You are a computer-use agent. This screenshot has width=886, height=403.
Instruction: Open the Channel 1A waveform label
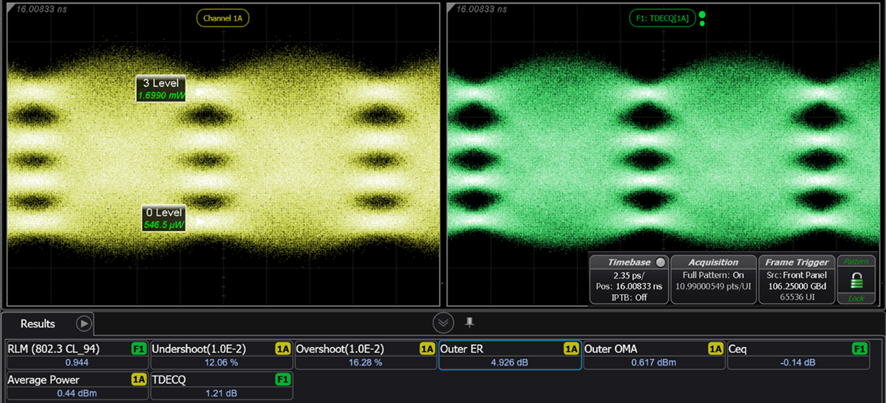pyautogui.click(x=222, y=18)
